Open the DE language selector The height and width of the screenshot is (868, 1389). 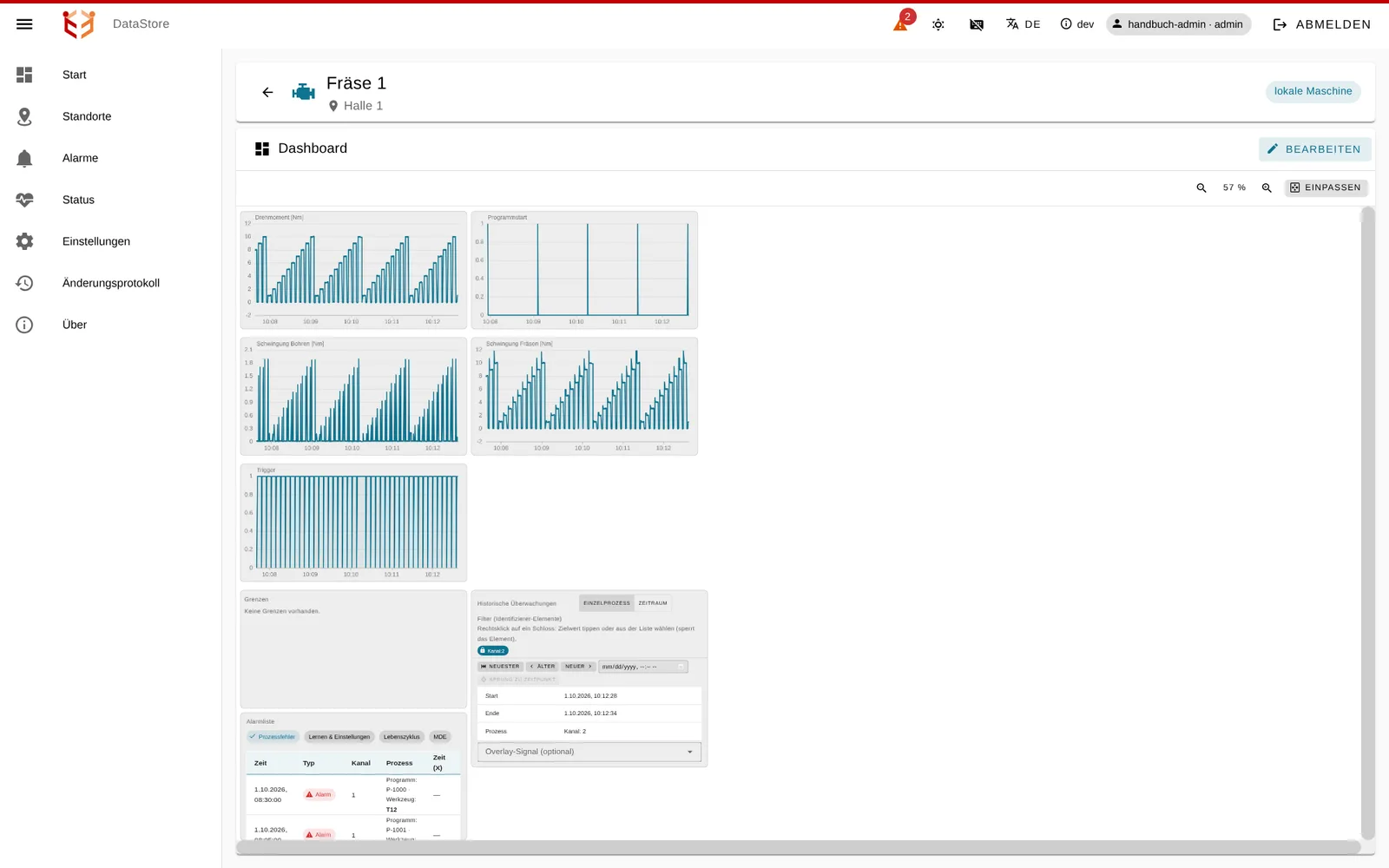pos(1023,24)
